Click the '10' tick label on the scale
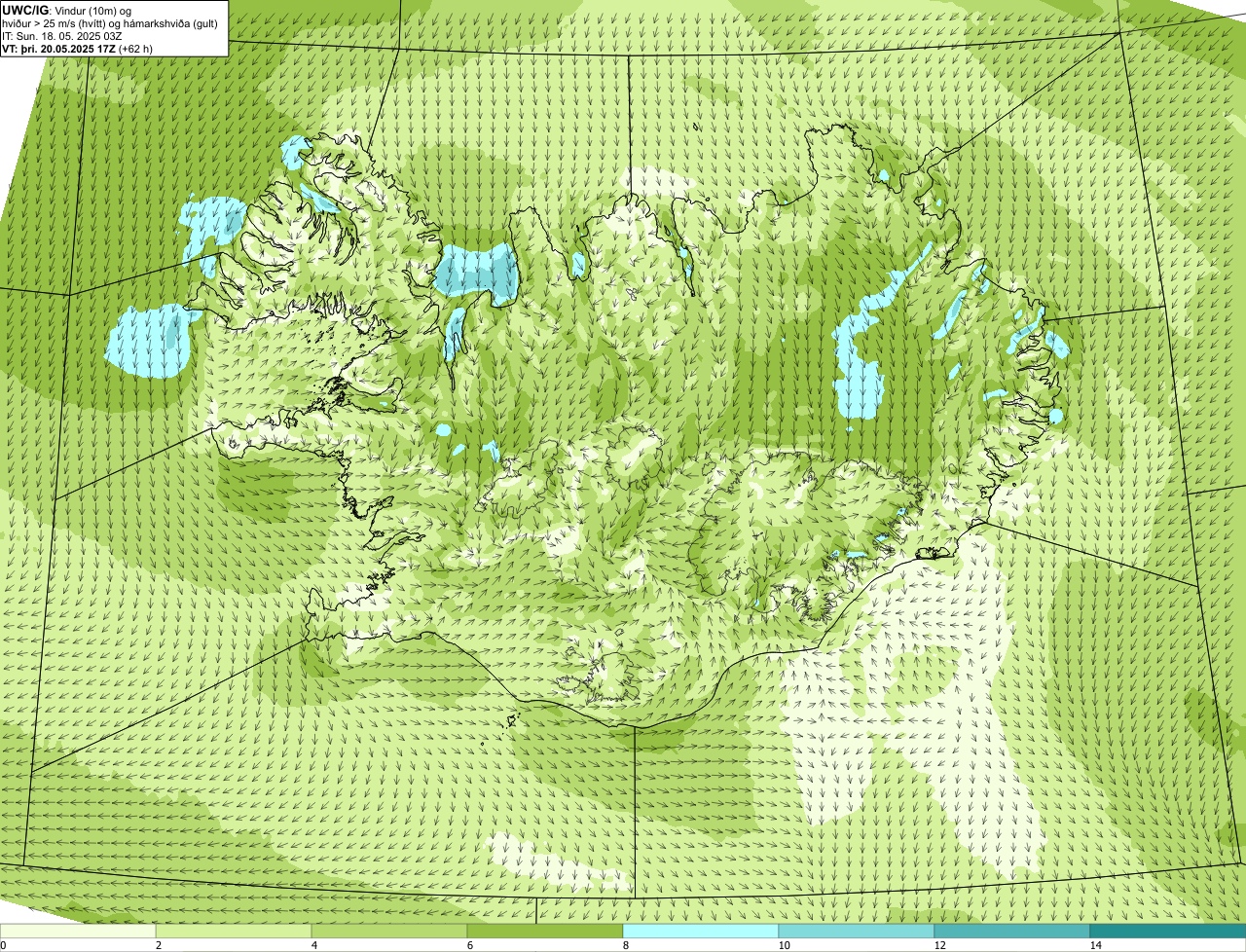 (x=784, y=945)
